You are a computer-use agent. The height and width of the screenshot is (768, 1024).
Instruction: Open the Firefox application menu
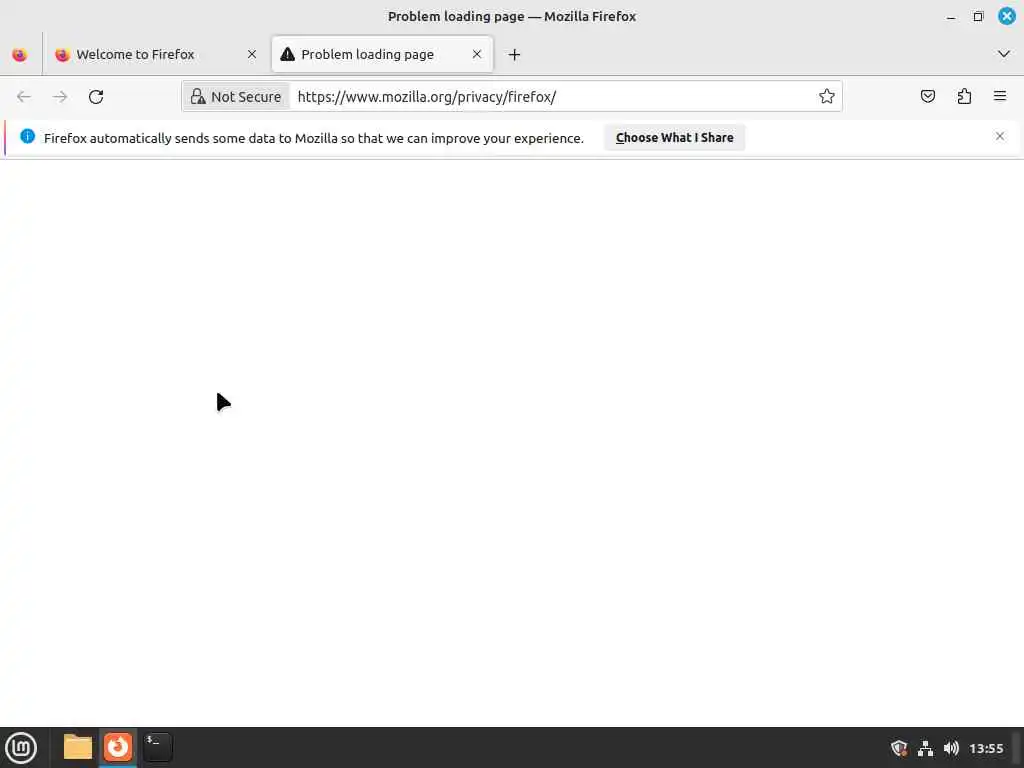[x=1000, y=97]
